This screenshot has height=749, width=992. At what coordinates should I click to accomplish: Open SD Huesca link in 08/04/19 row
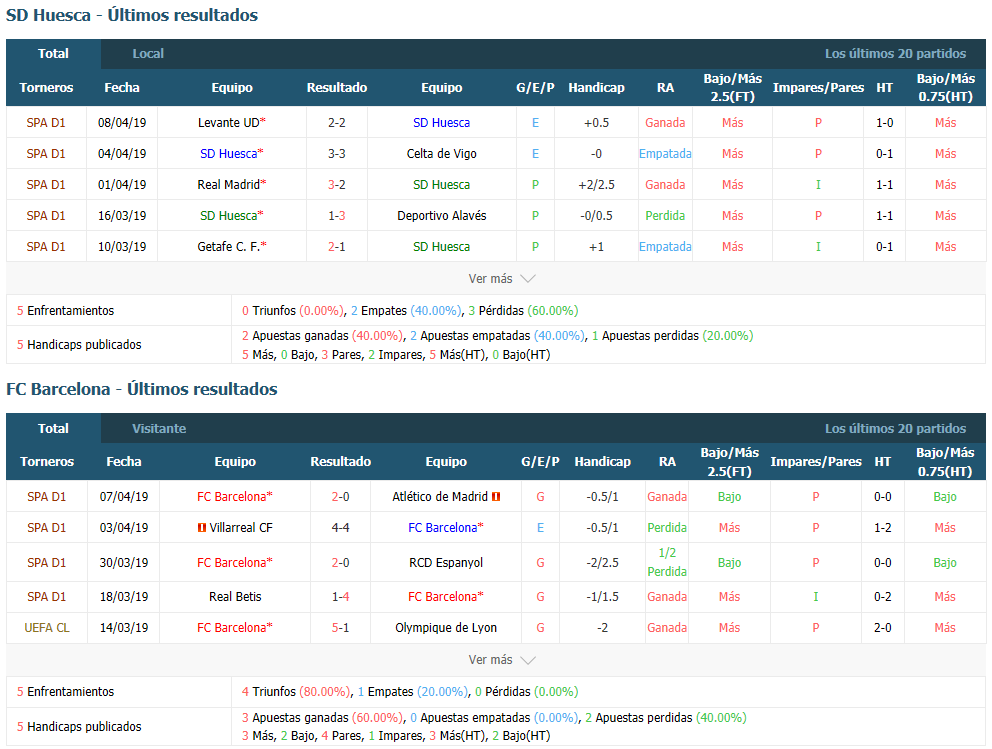point(442,123)
